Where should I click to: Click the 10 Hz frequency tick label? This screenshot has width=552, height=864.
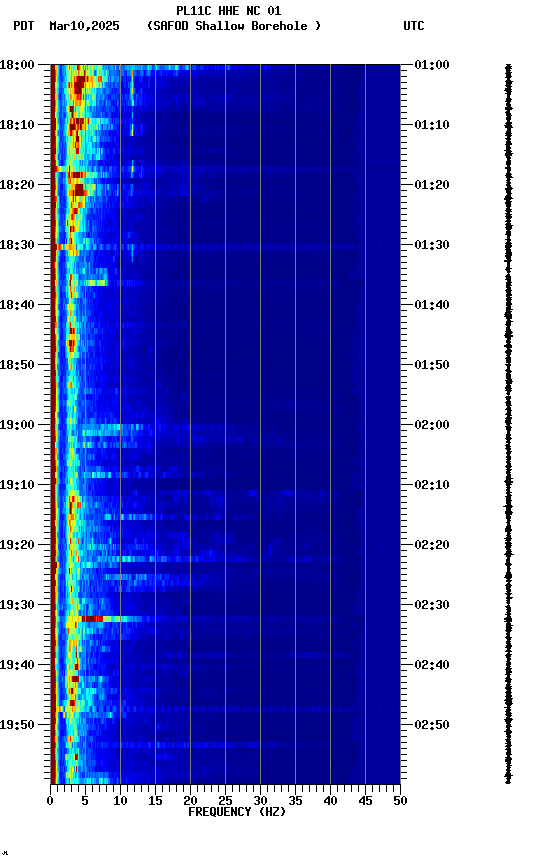120,801
